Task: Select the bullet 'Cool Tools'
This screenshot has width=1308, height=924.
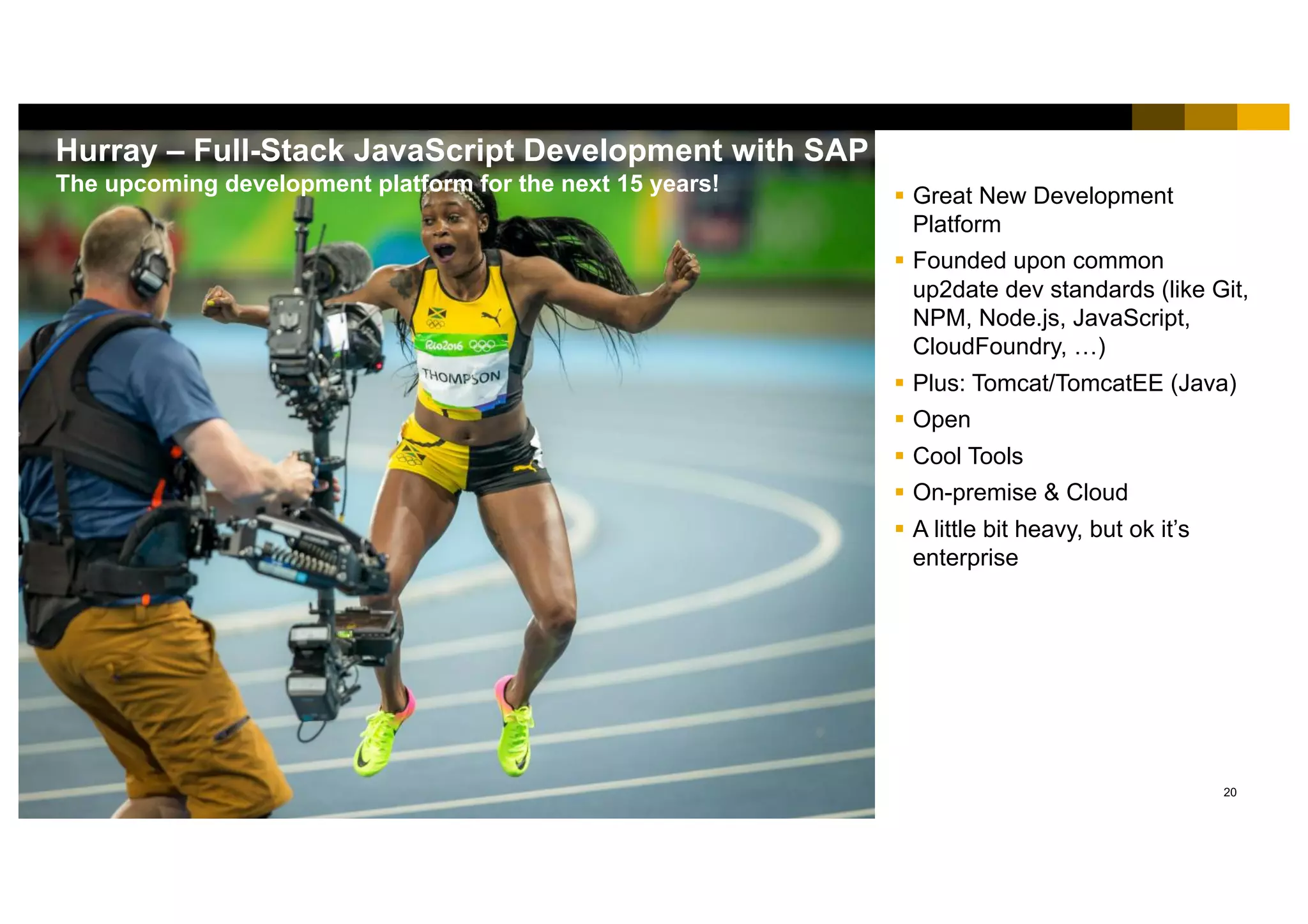Action: pyautogui.click(x=968, y=456)
